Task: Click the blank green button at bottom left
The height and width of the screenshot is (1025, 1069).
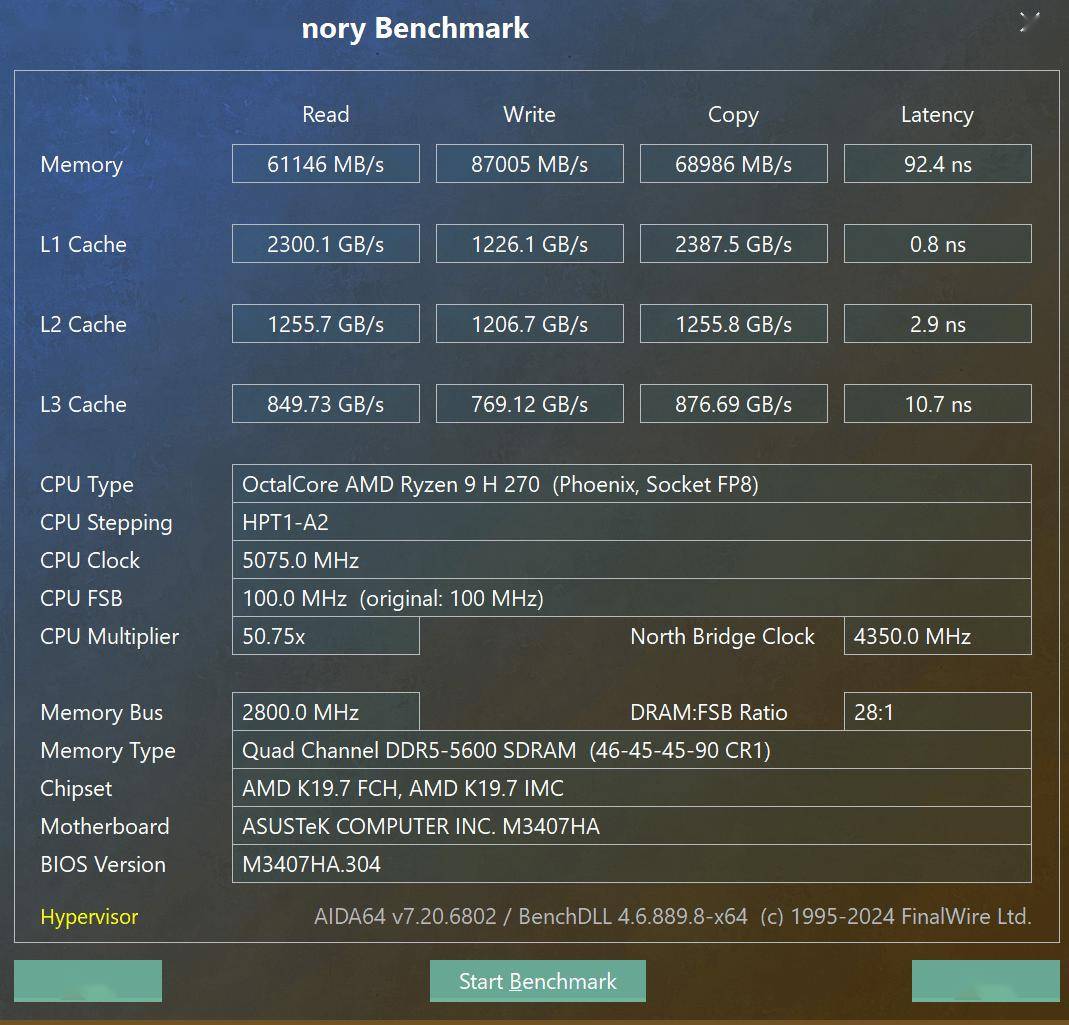Action: tap(88, 981)
